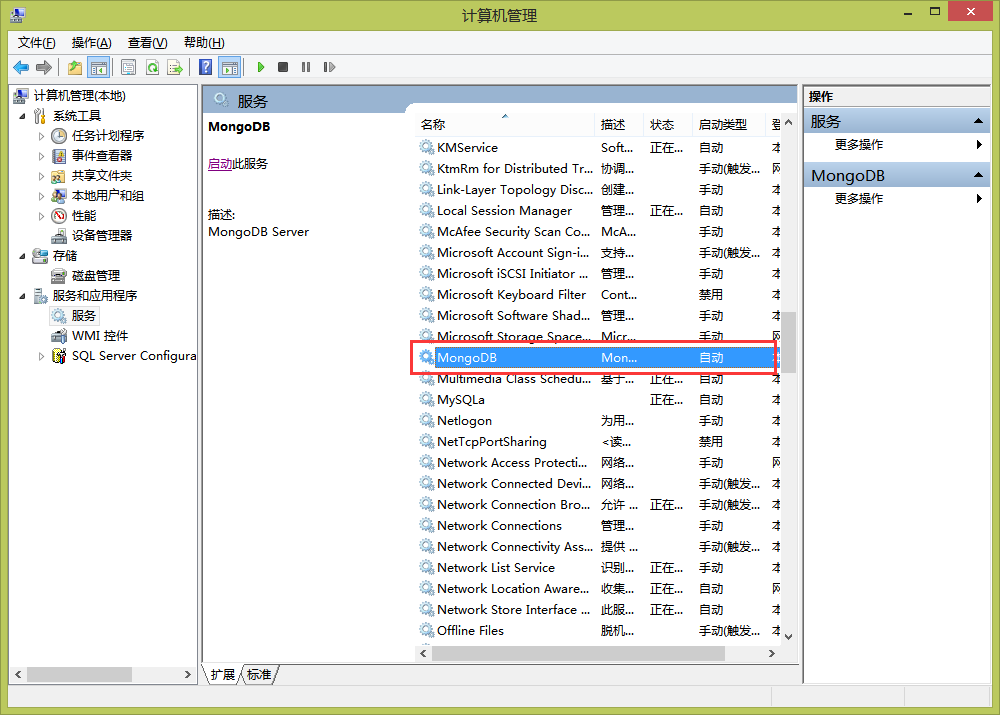1000x715 pixels.
Task: Expand the SQL Server Configuration tree node
Action: pyautogui.click(x=41, y=356)
